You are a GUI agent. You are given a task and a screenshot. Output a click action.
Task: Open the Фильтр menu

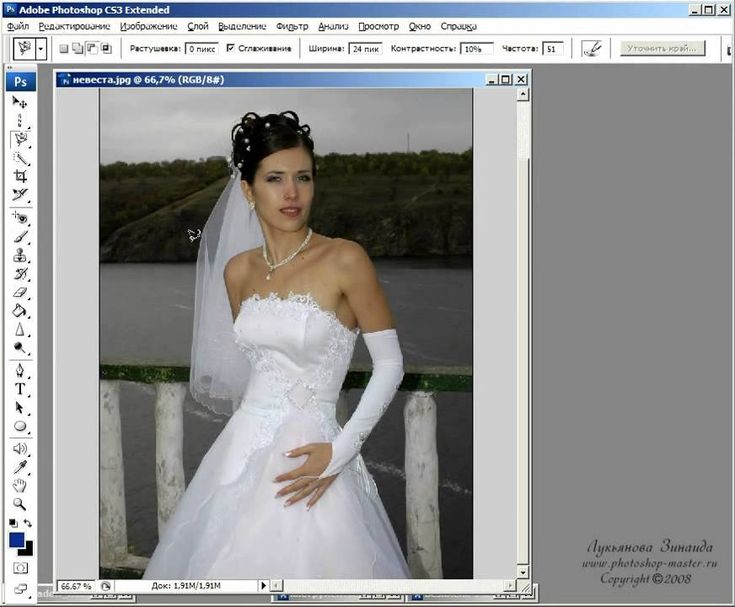(x=292, y=26)
